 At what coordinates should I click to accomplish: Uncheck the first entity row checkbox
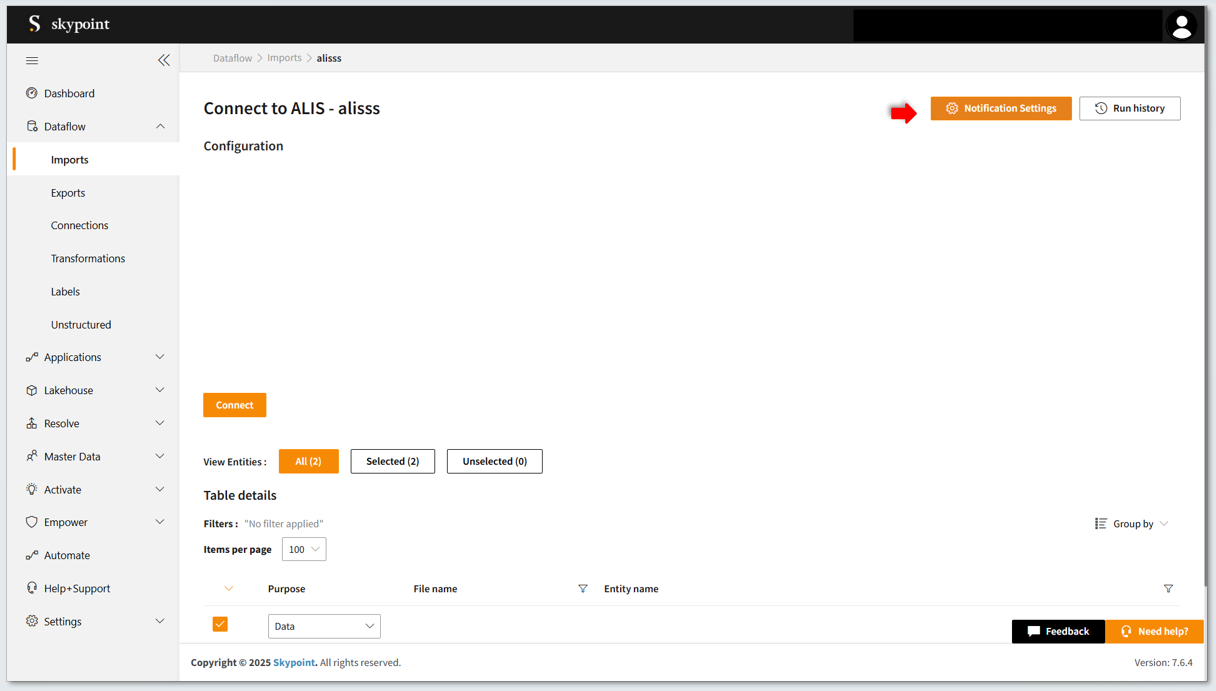coord(220,625)
